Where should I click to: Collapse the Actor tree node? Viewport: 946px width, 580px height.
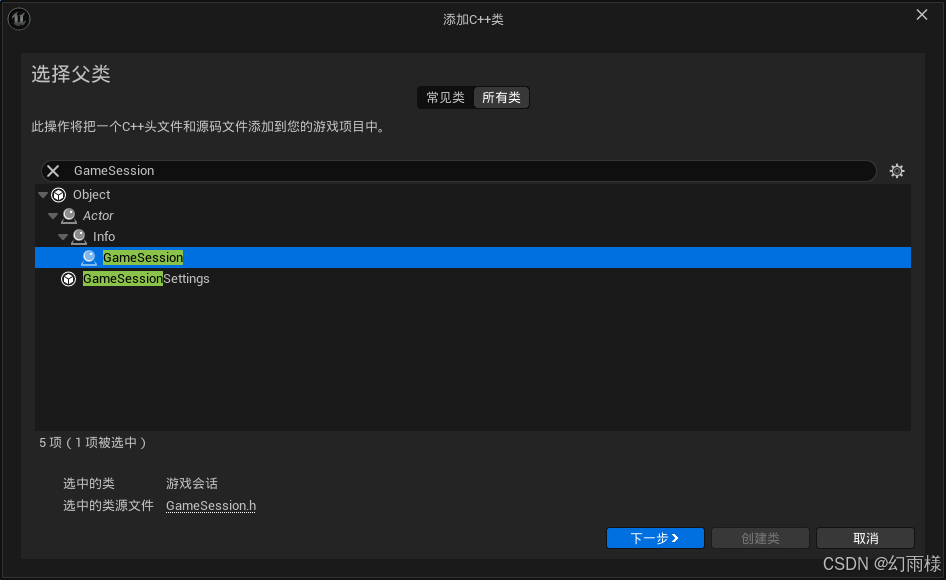(x=53, y=216)
